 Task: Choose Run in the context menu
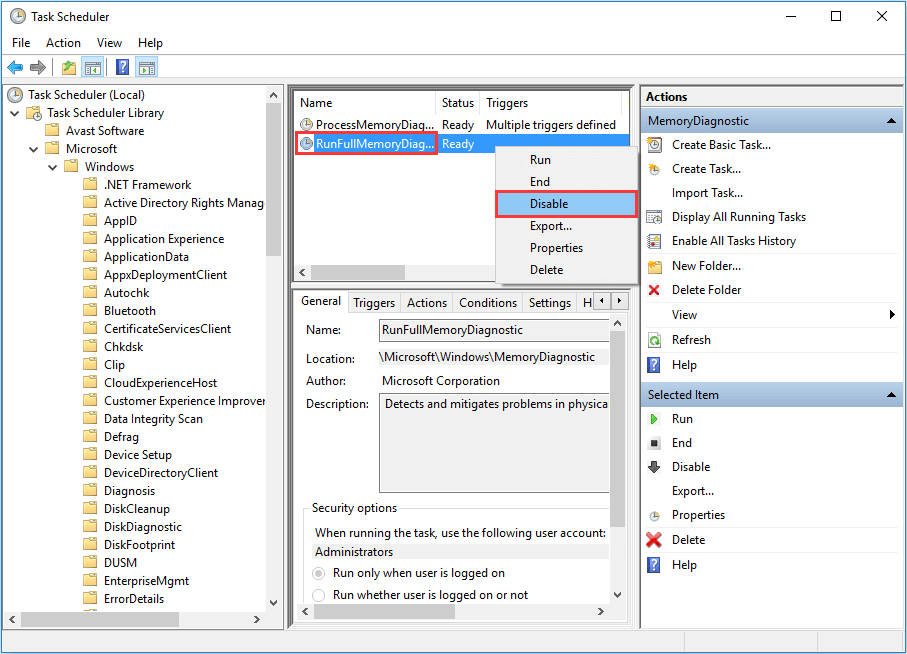pos(566,160)
